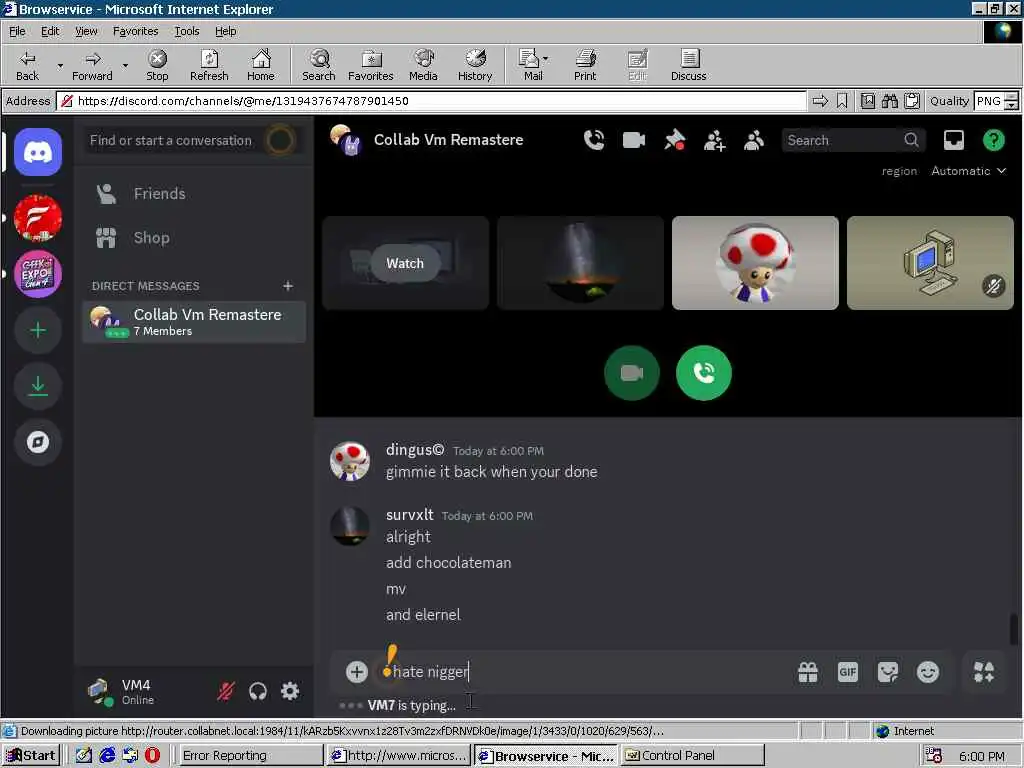Click the chat scrollbar thumb
This screenshot has width=1024, height=768.
1014,628
